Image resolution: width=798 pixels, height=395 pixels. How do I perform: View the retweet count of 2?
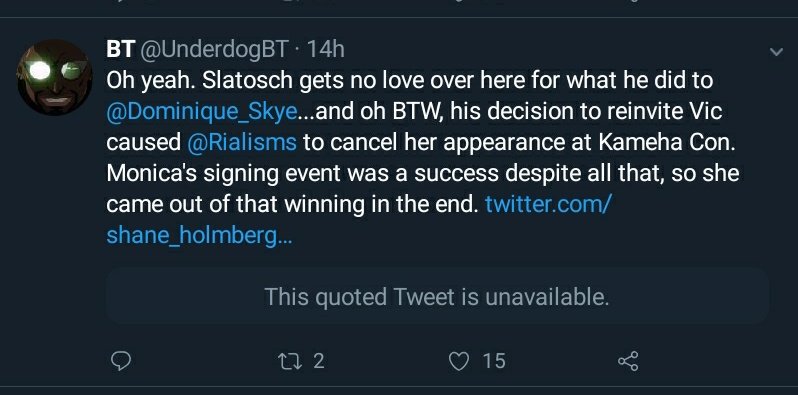click(x=319, y=361)
